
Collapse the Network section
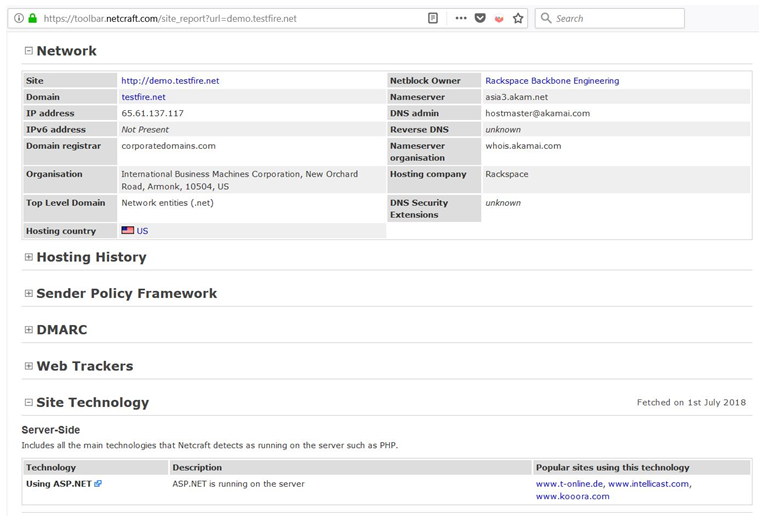tap(28, 51)
